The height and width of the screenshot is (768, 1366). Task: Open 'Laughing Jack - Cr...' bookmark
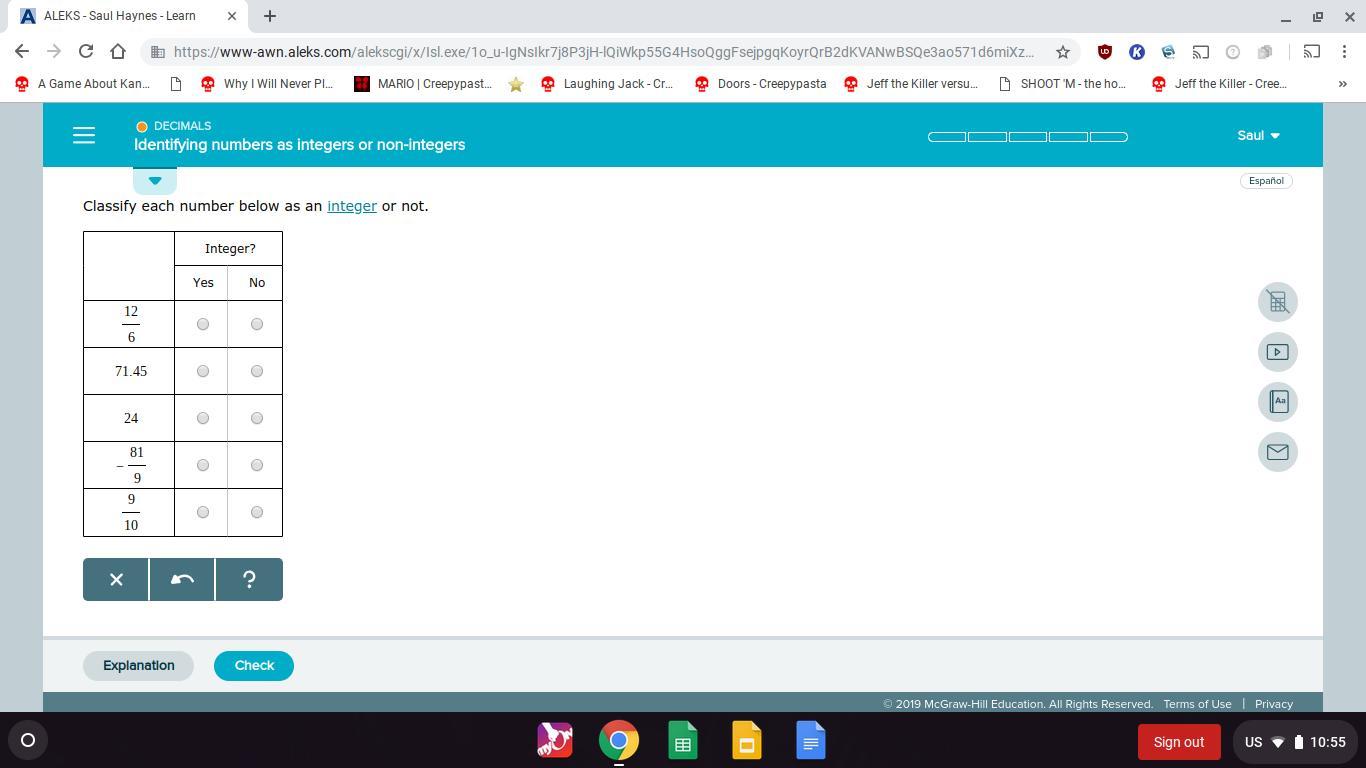607,84
